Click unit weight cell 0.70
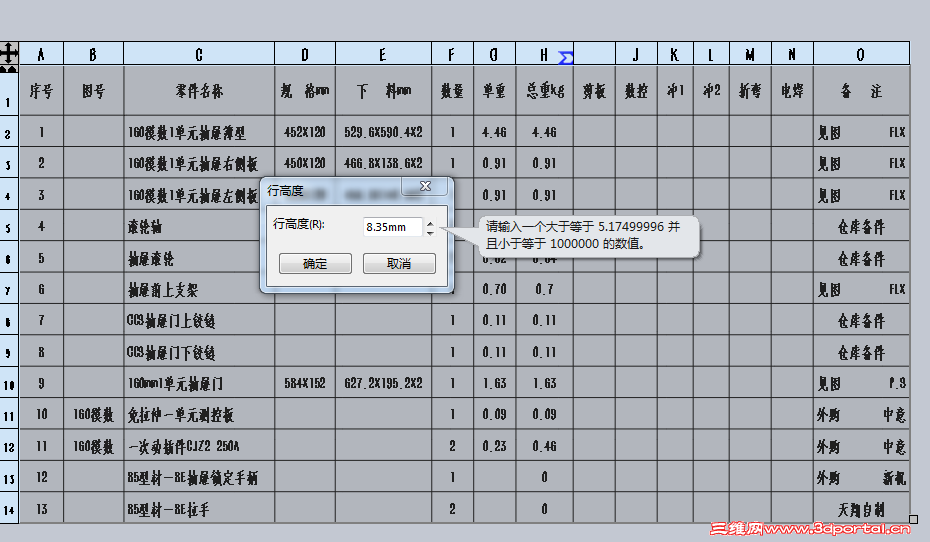930x542 pixels. (494, 289)
